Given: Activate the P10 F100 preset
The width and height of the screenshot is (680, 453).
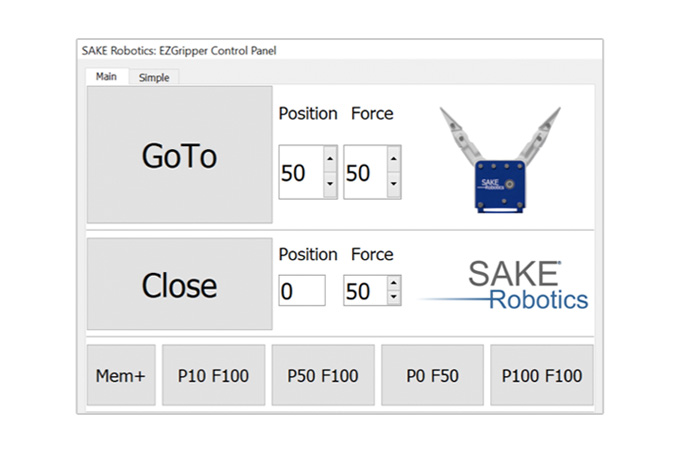Looking at the screenshot, I should [213, 375].
